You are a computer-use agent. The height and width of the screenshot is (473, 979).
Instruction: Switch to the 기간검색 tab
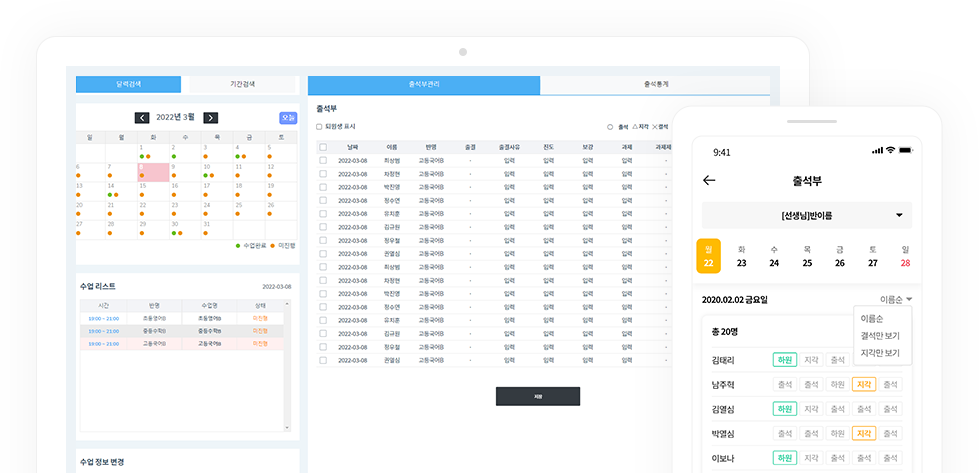242,84
